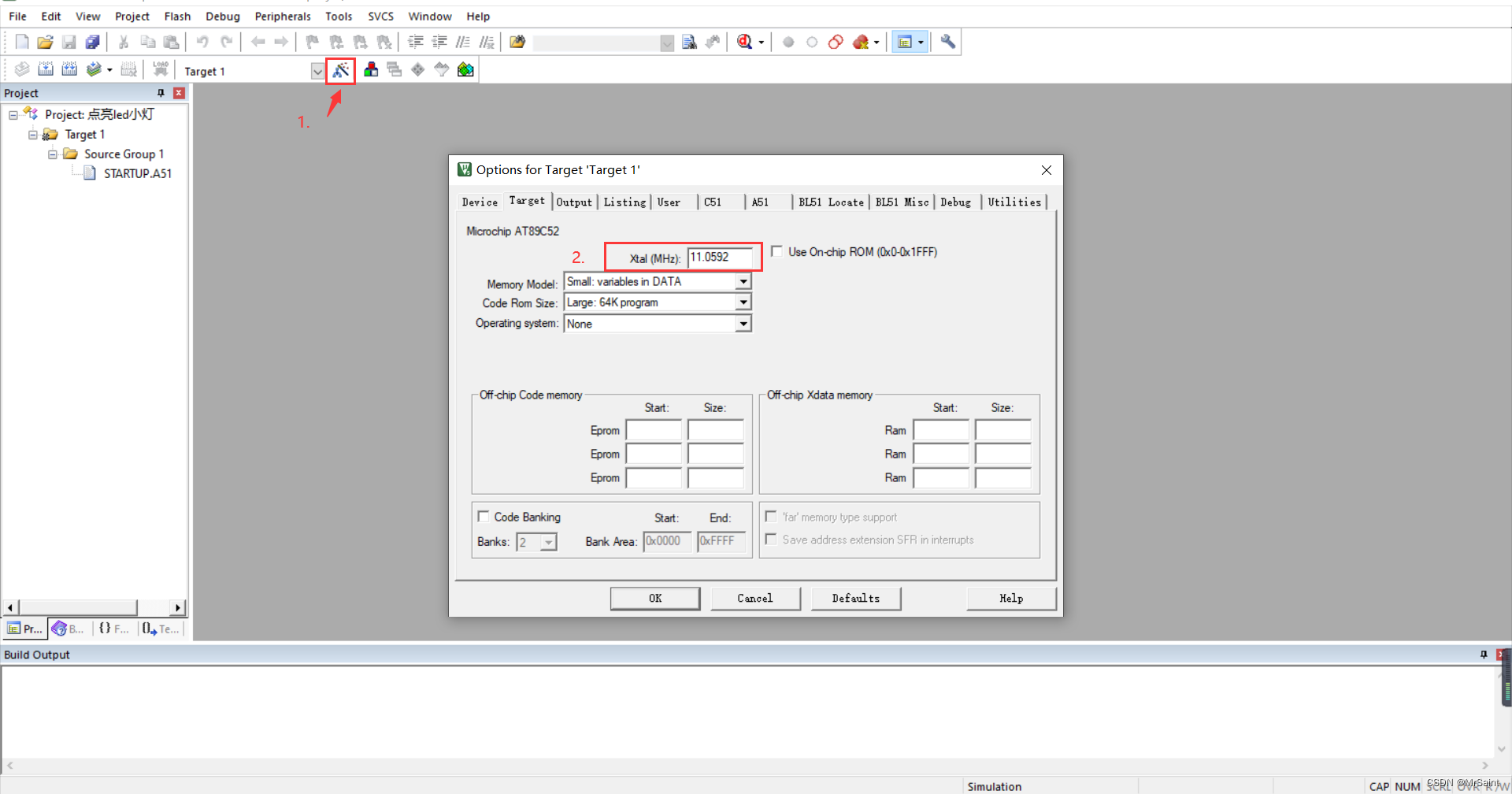
Task: Open the Peripherals menu
Action: pos(283,16)
